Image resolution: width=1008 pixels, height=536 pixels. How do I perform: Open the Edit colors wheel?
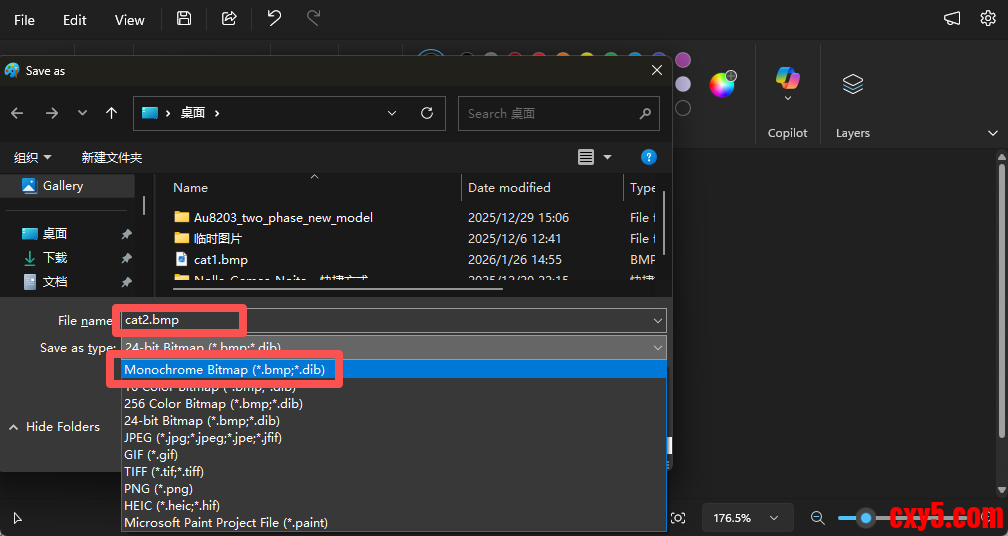722,85
